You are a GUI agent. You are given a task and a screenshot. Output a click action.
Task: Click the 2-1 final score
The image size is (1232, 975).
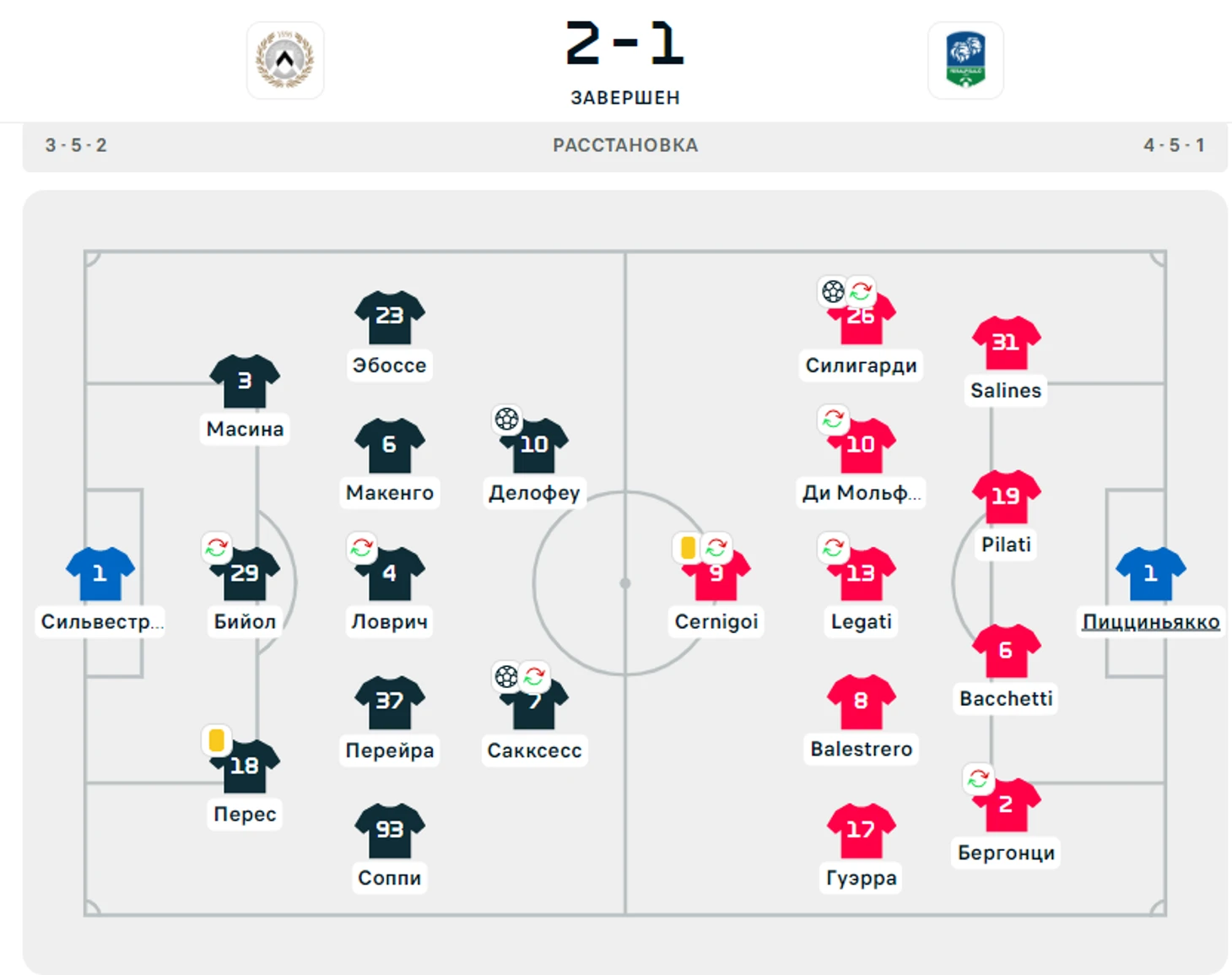point(625,44)
